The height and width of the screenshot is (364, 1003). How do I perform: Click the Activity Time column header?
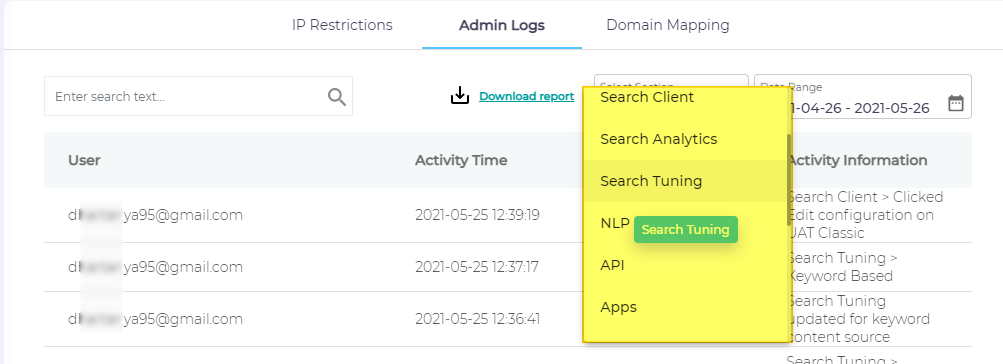(x=461, y=160)
